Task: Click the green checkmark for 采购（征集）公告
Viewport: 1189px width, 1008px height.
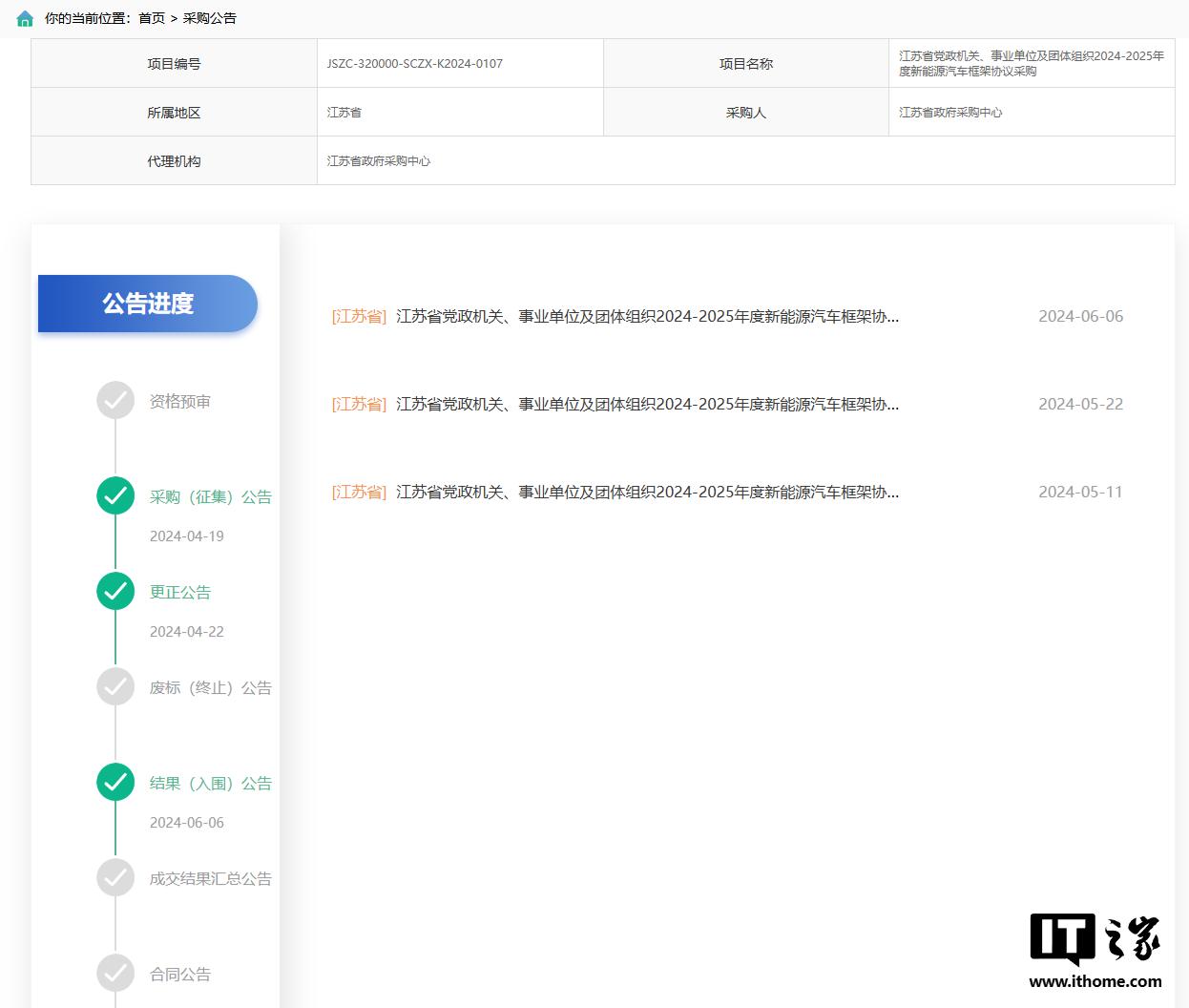Action: 115,496
